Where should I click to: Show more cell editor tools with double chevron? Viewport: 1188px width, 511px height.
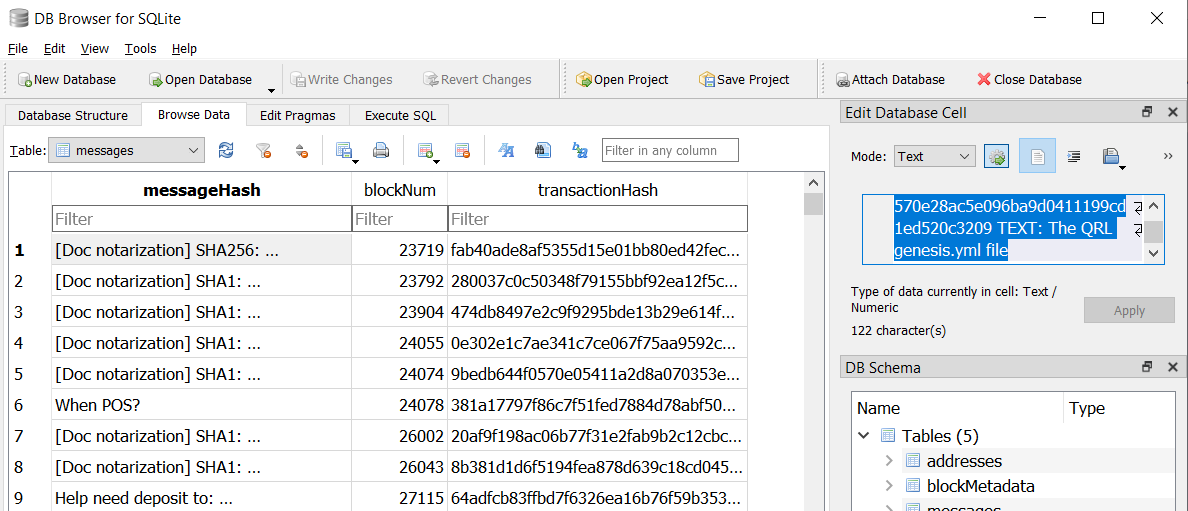tap(1168, 156)
